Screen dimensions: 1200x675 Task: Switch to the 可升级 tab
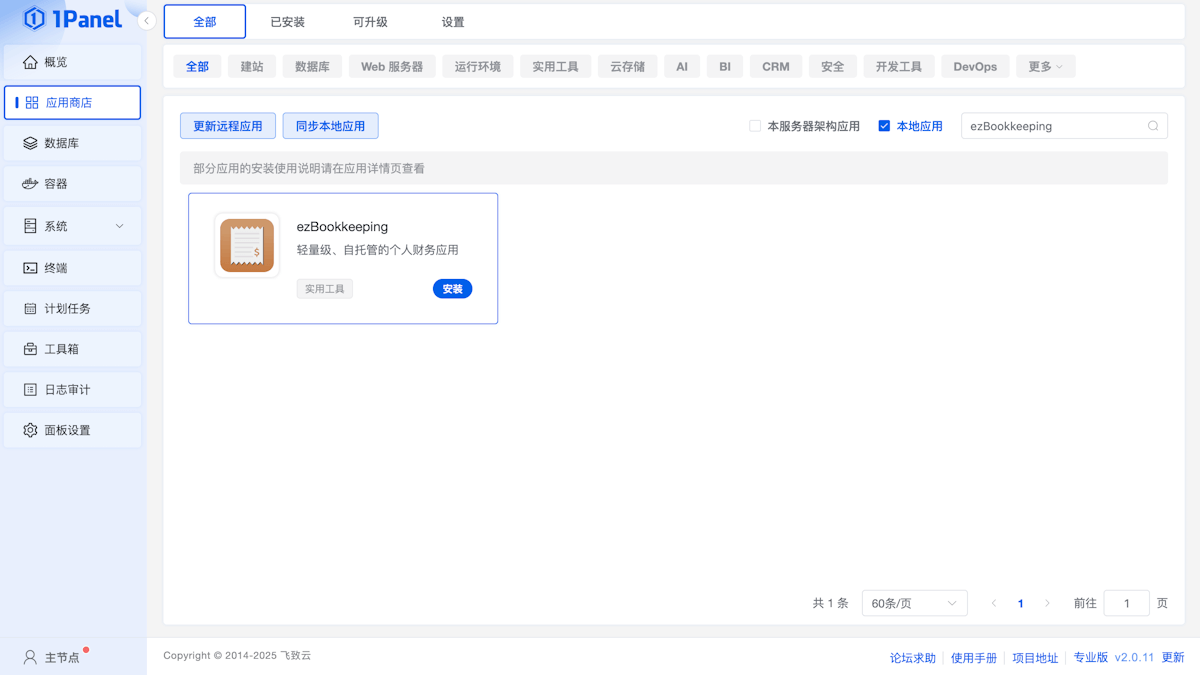(370, 22)
